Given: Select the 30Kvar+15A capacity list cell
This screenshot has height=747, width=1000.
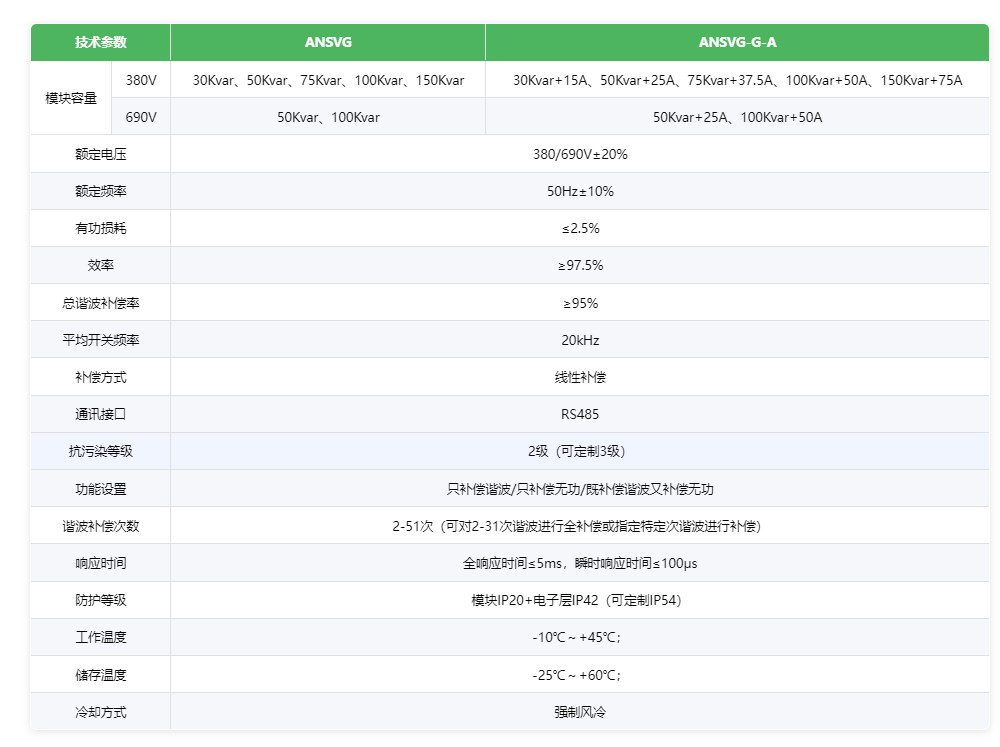Looking at the screenshot, I should pos(737,80).
